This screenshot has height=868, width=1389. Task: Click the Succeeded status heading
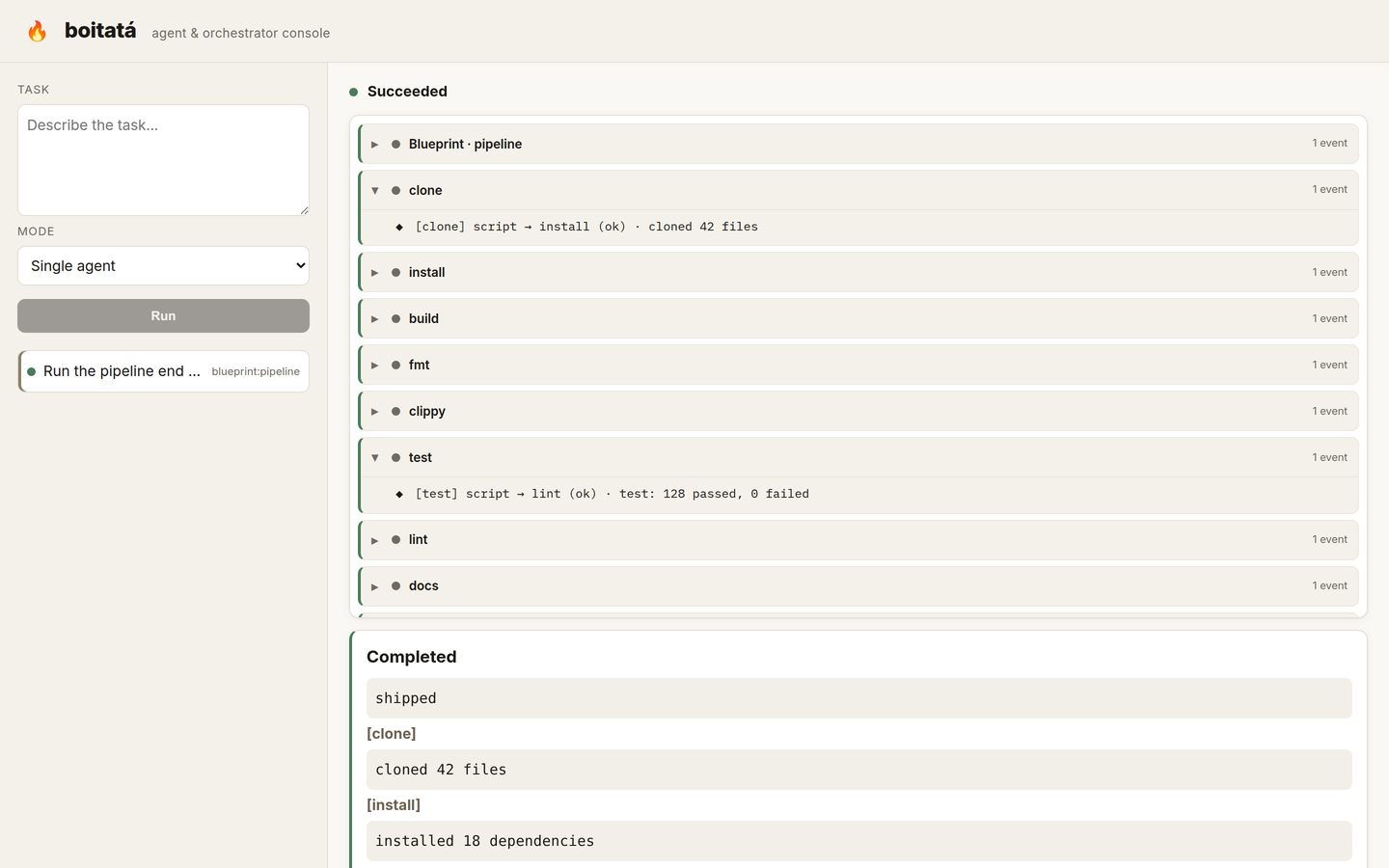click(407, 92)
